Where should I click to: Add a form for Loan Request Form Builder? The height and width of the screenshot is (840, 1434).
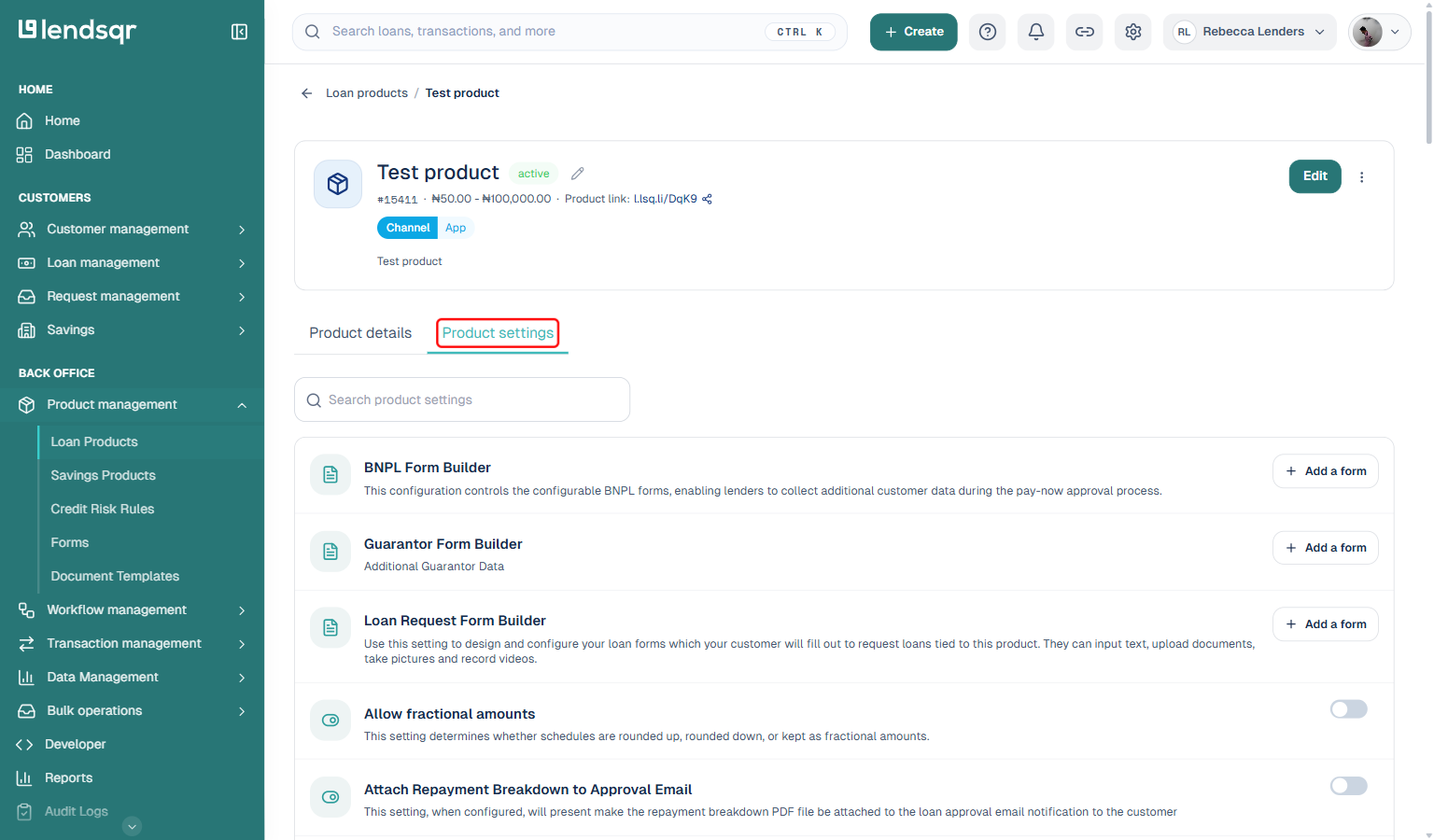coord(1326,624)
